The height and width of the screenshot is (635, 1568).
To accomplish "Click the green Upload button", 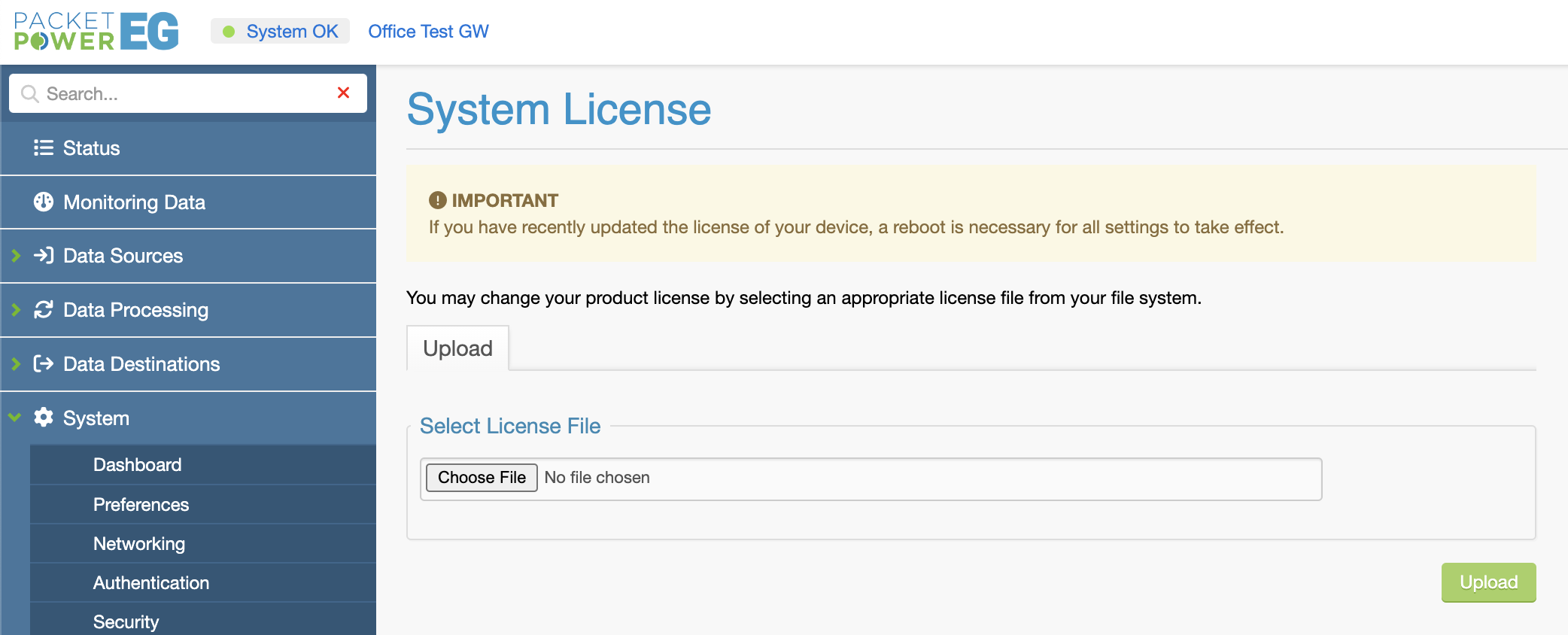I will pos(1487,582).
